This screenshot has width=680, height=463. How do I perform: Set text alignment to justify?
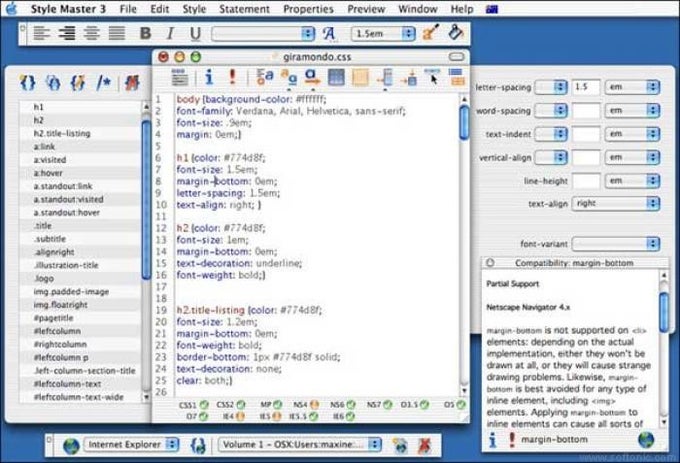point(117,33)
